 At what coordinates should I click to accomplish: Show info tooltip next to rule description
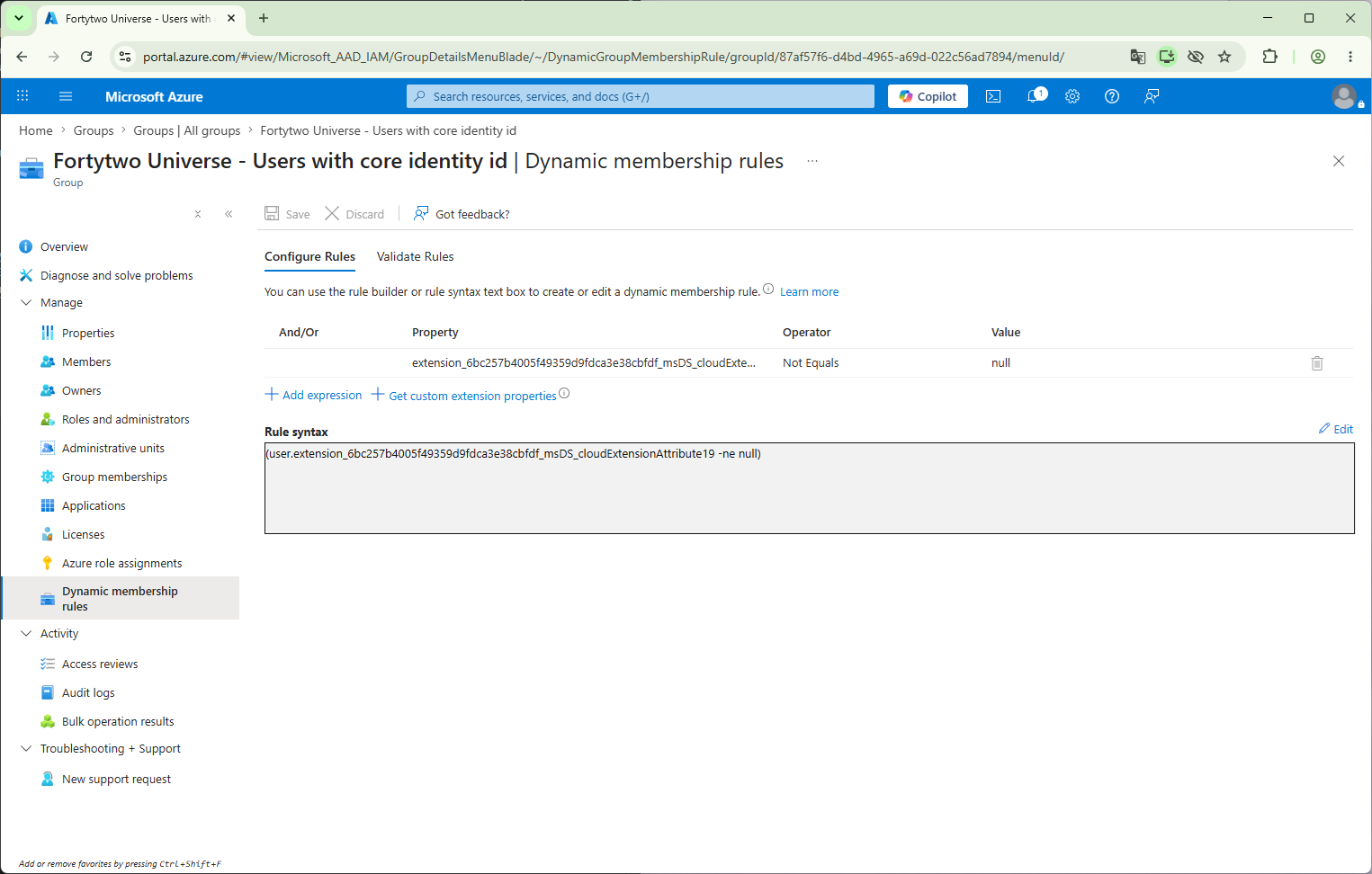pyautogui.click(x=768, y=289)
